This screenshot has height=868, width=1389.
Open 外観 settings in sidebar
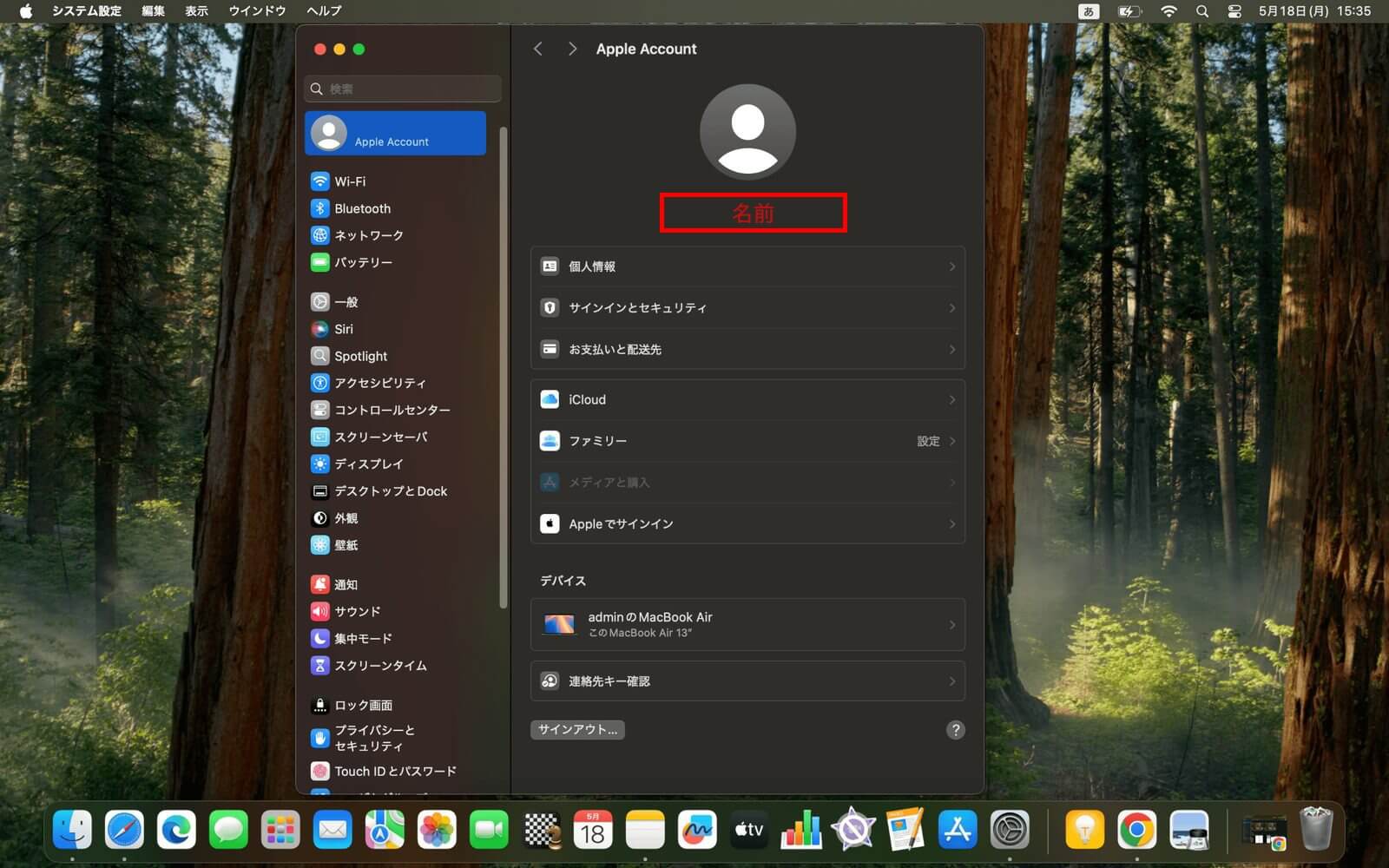pyautogui.click(x=396, y=518)
